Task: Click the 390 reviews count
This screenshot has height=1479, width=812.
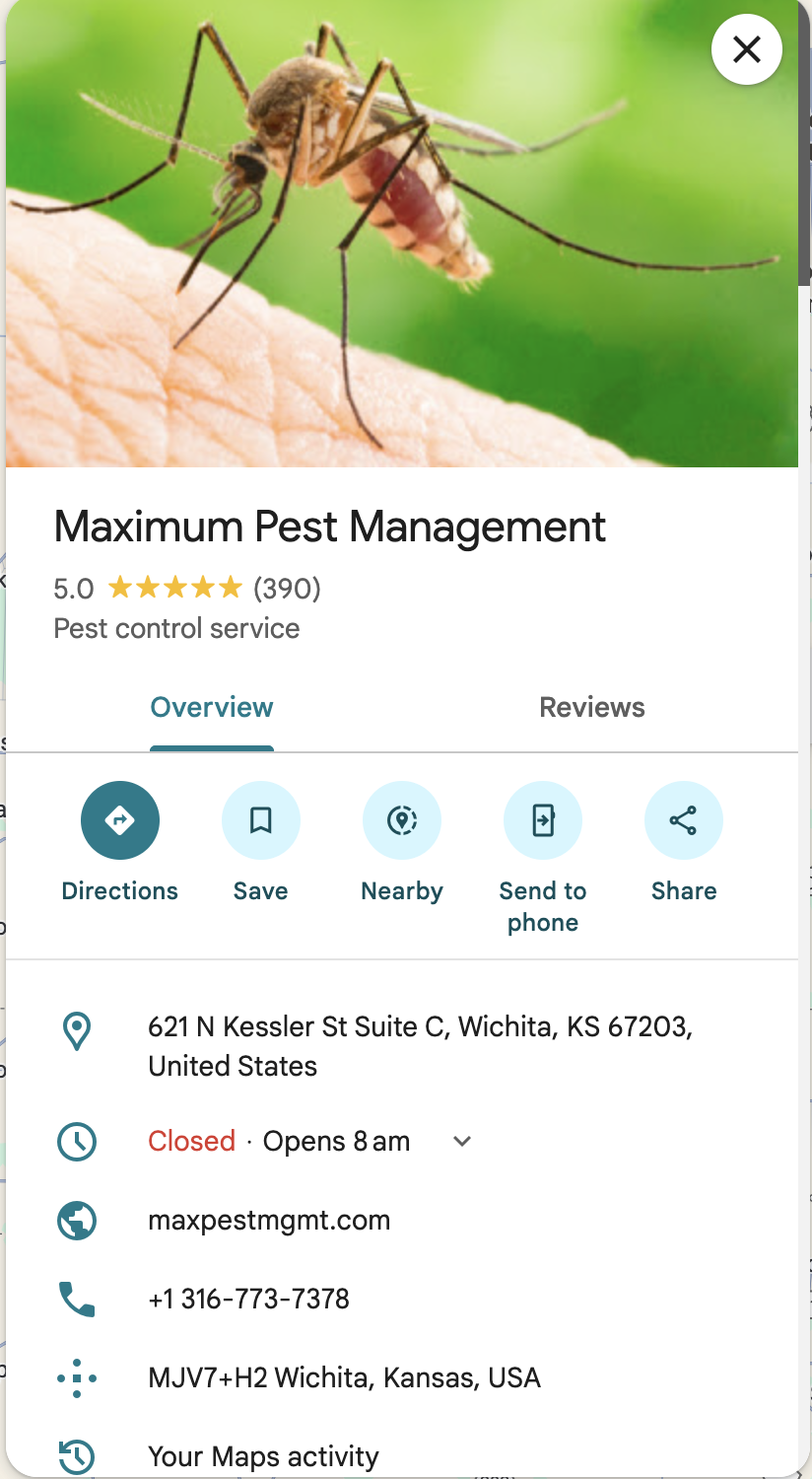Action: (x=287, y=589)
